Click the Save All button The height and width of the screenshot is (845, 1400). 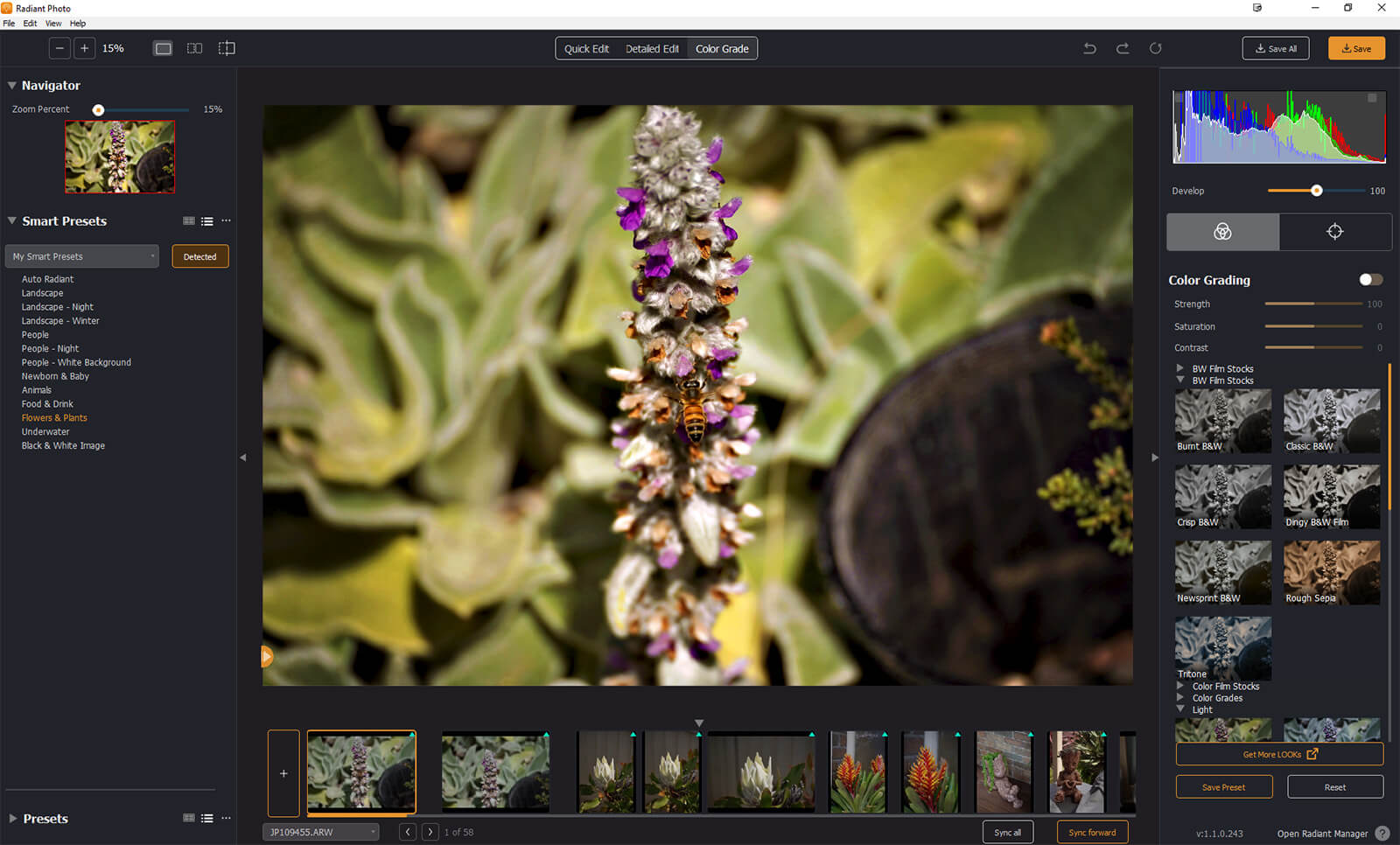click(1275, 48)
